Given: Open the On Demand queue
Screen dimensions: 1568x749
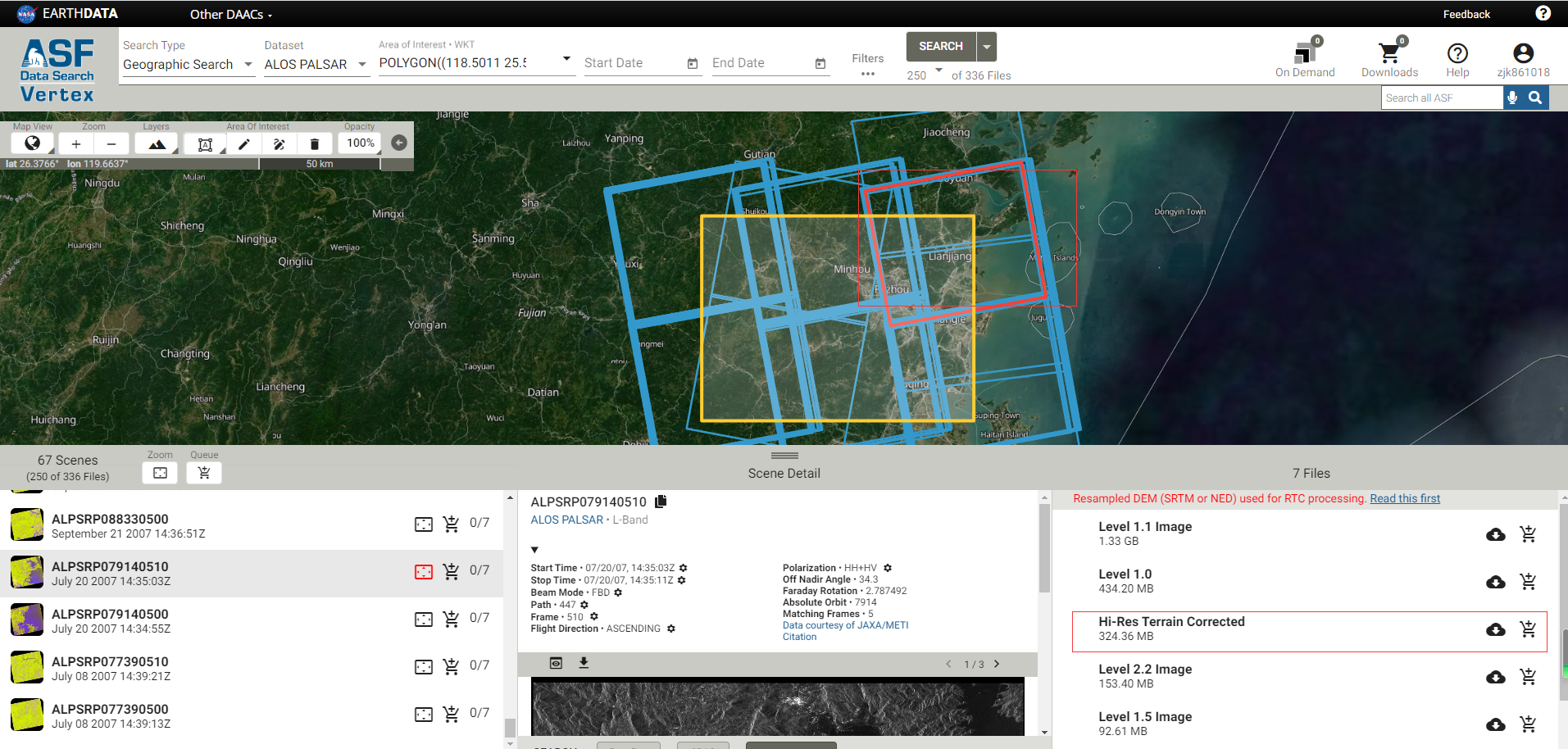Looking at the screenshot, I should click(1305, 59).
